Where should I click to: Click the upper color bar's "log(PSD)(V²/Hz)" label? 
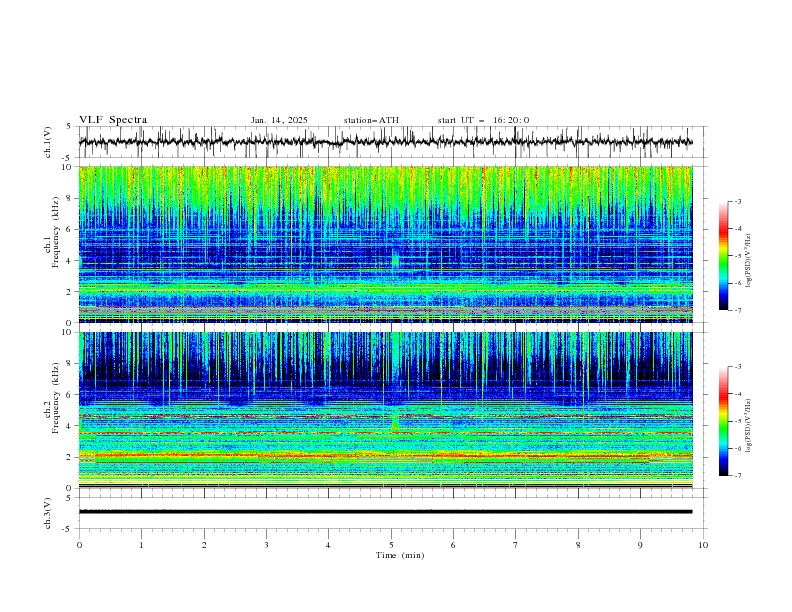click(x=749, y=261)
